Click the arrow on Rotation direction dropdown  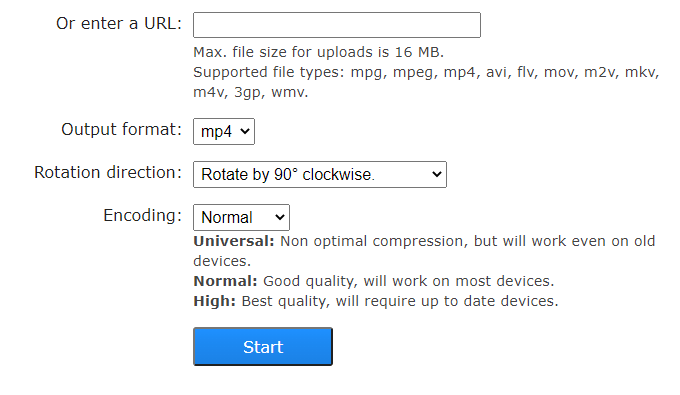[436, 174]
